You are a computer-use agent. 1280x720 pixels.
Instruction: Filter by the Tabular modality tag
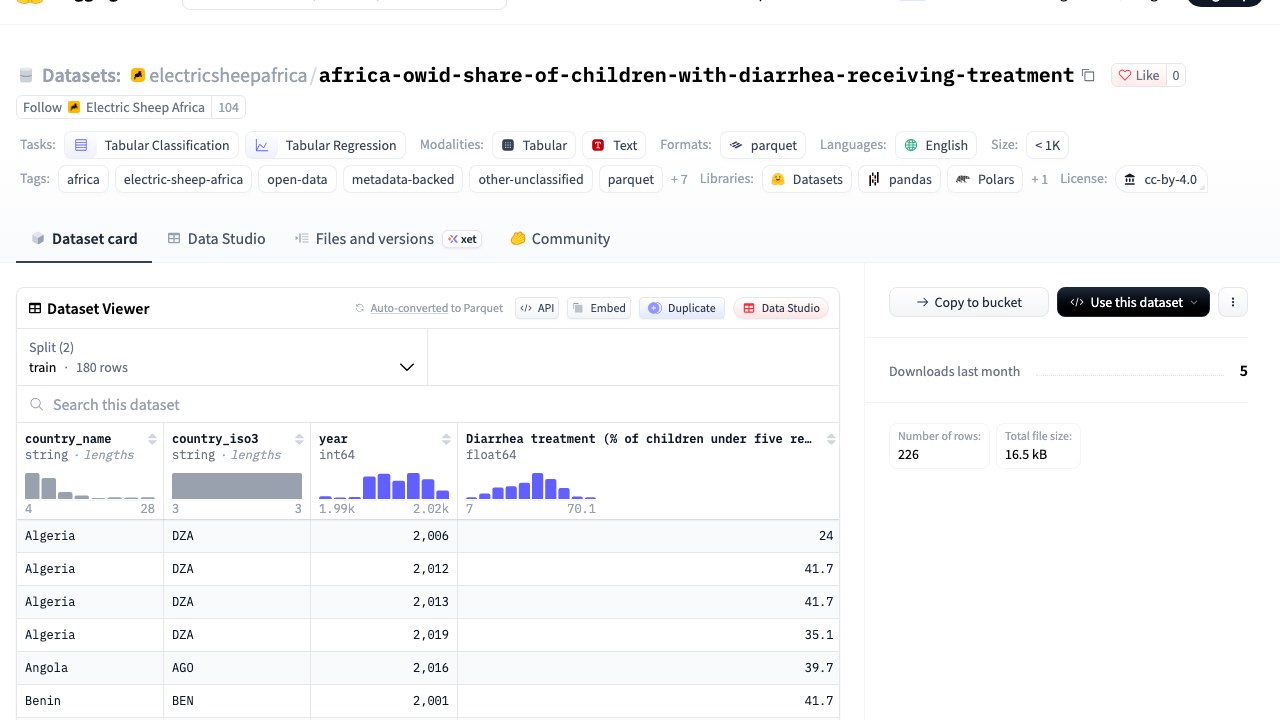point(534,145)
